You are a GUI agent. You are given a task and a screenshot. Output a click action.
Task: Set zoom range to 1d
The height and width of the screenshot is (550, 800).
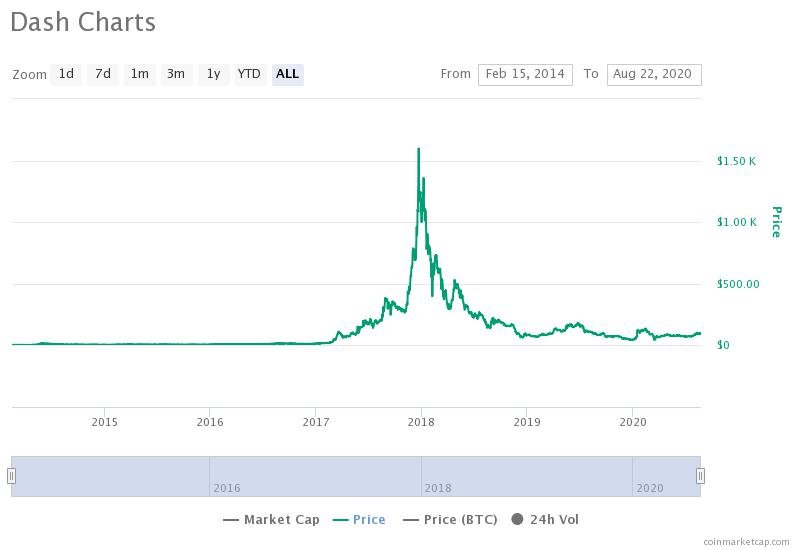click(x=66, y=74)
